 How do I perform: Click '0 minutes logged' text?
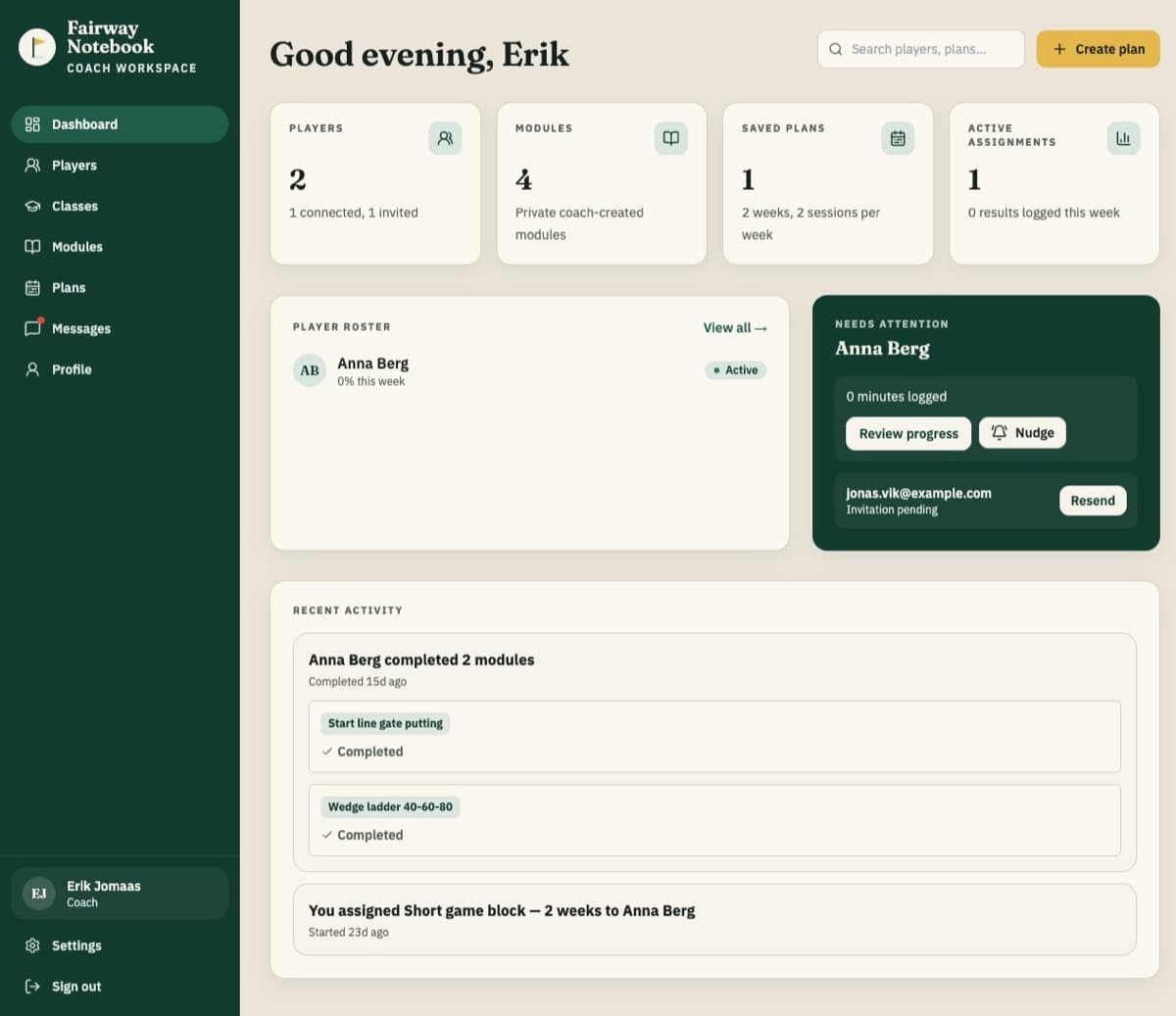click(896, 397)
